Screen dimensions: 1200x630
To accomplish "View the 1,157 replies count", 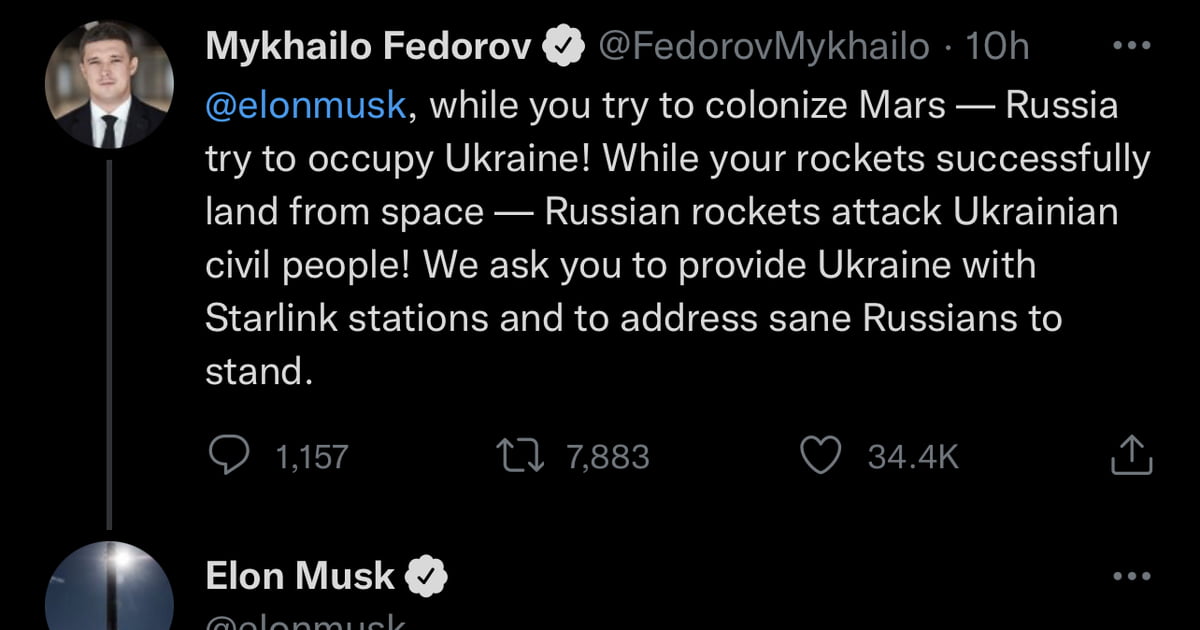I will (x=311, y=457).
